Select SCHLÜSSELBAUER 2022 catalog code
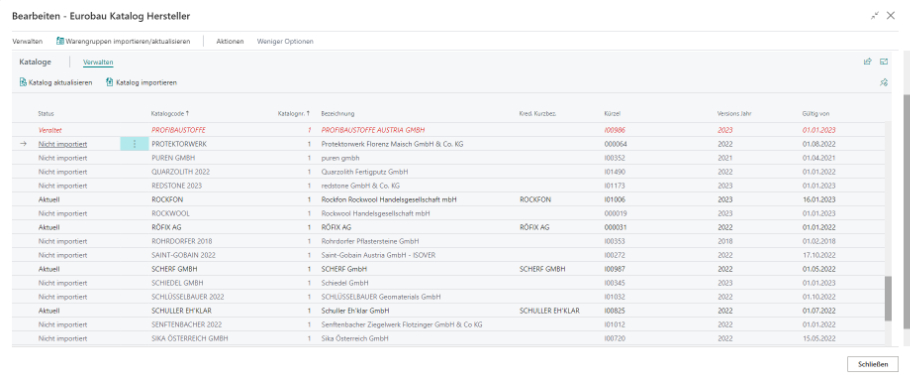The width and height of the screenshot is (910, 382). click(x=187, y=297)
